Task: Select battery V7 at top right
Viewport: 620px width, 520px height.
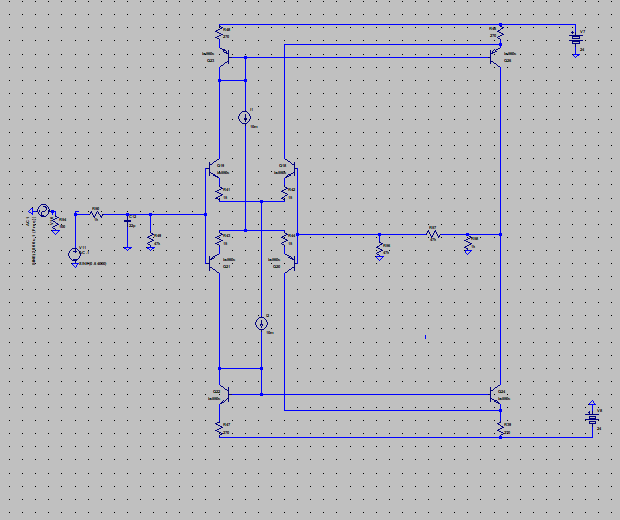Action: pyautogui.click(x=576, y=39)
